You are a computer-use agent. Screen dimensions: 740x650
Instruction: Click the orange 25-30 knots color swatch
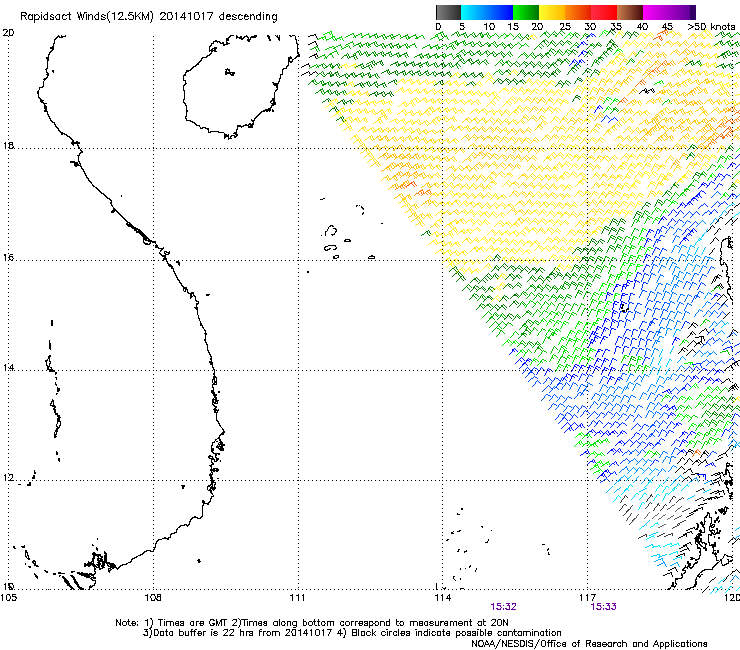(578, 12)
